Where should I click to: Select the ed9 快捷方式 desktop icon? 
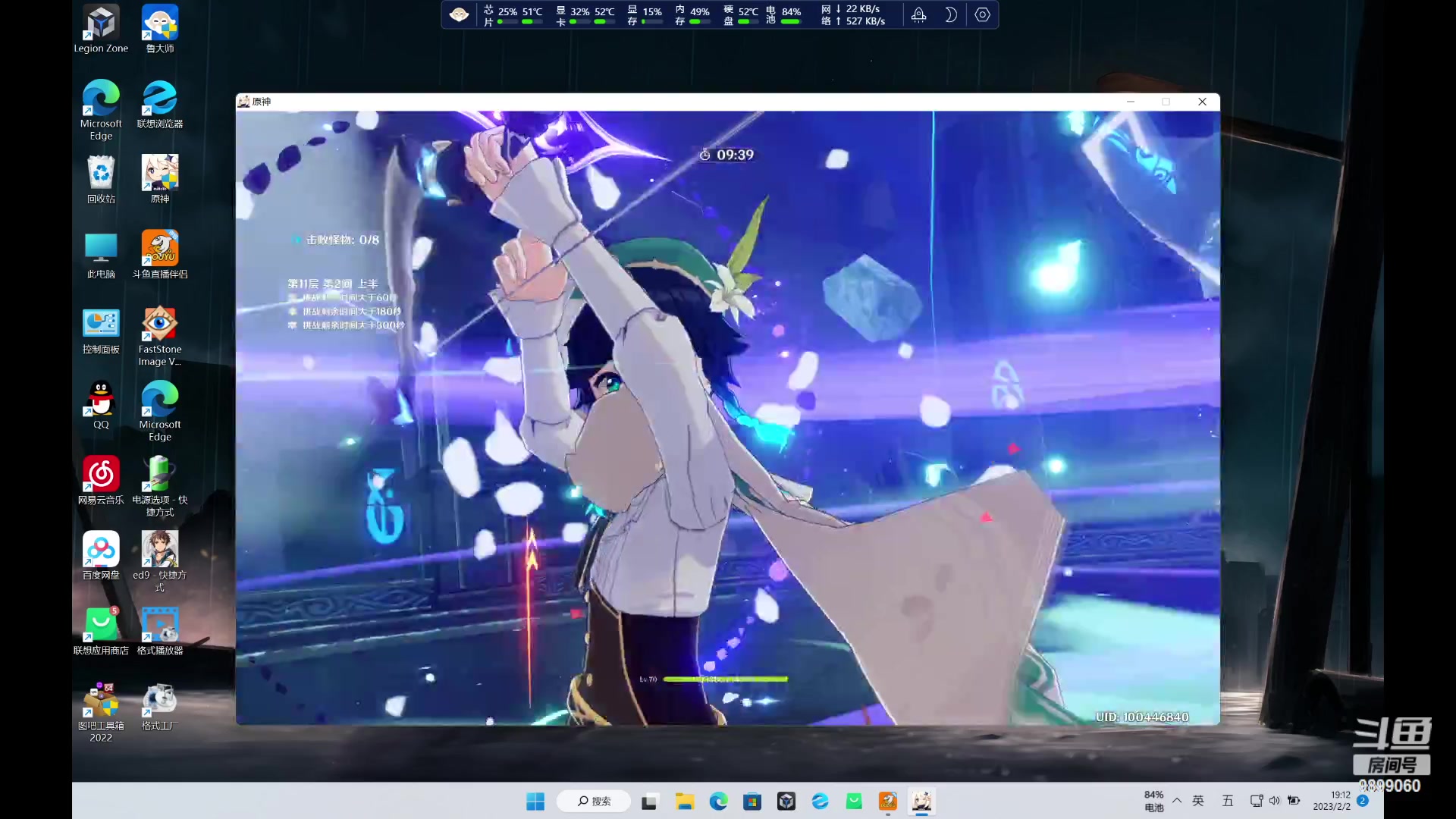160,561
